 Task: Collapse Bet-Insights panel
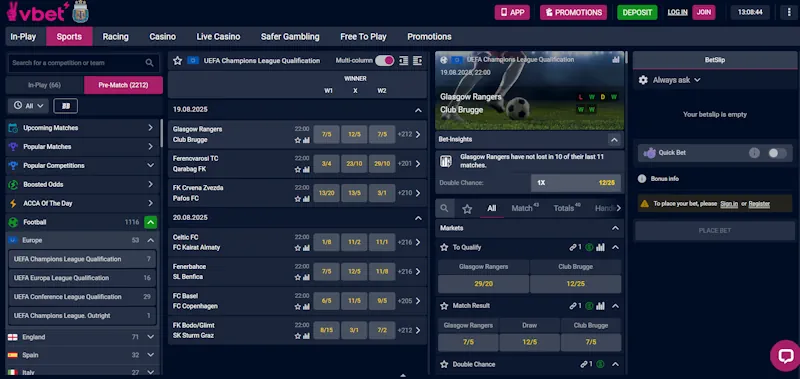tap(614, 140)
